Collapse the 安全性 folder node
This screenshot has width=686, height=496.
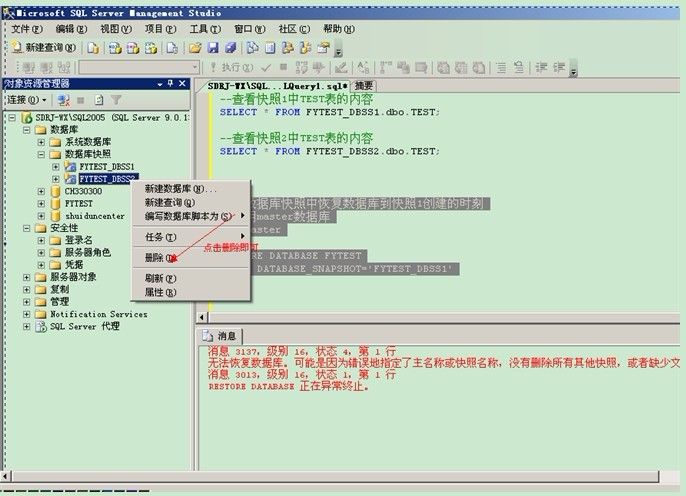click(26, 228)
